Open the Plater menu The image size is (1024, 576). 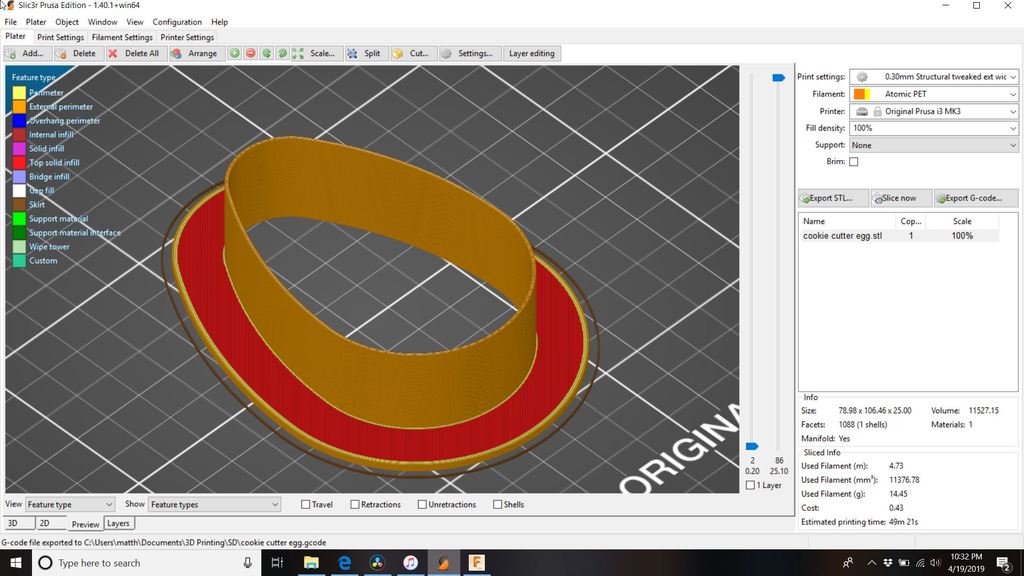pyautogui.click(x=36, y=22)
